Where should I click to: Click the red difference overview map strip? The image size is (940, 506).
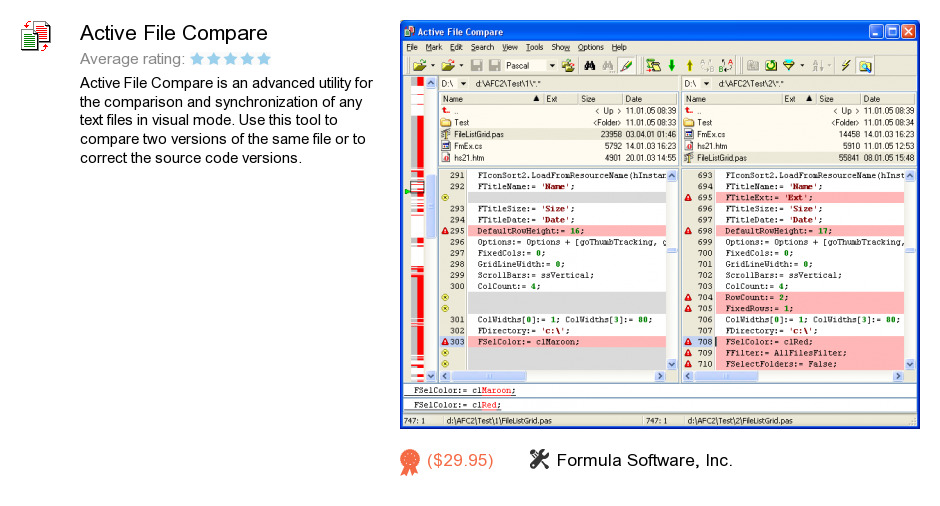[x=417, y=228]
